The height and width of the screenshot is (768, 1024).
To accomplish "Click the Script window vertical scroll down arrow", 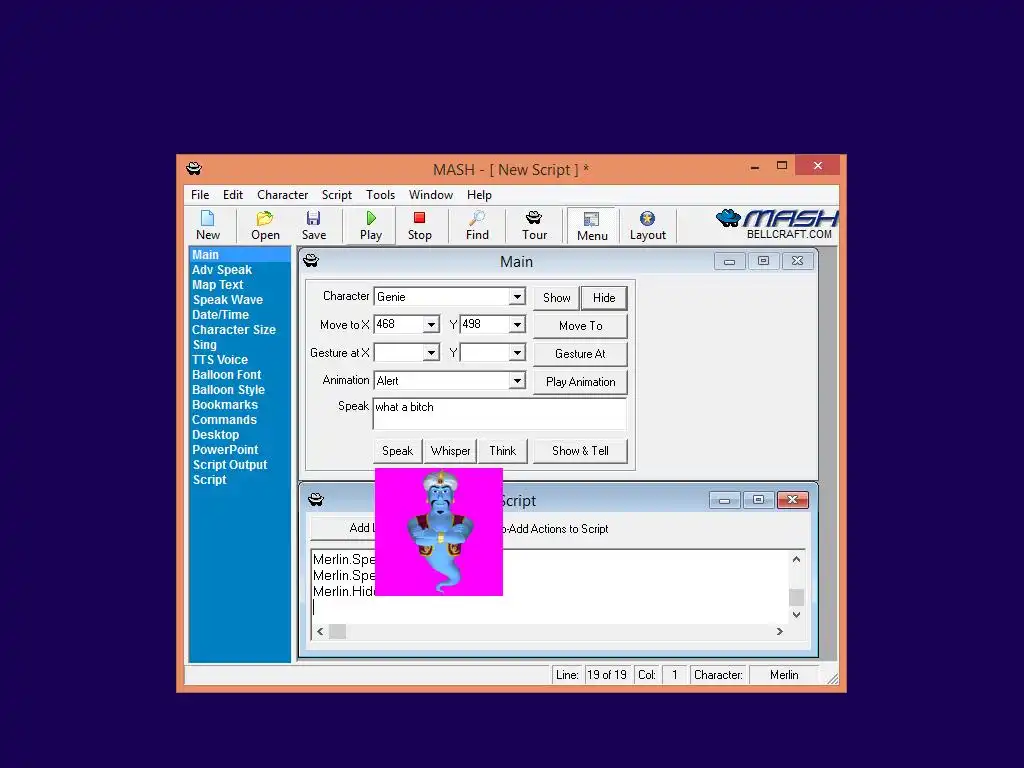I will [x=796, y=615].
